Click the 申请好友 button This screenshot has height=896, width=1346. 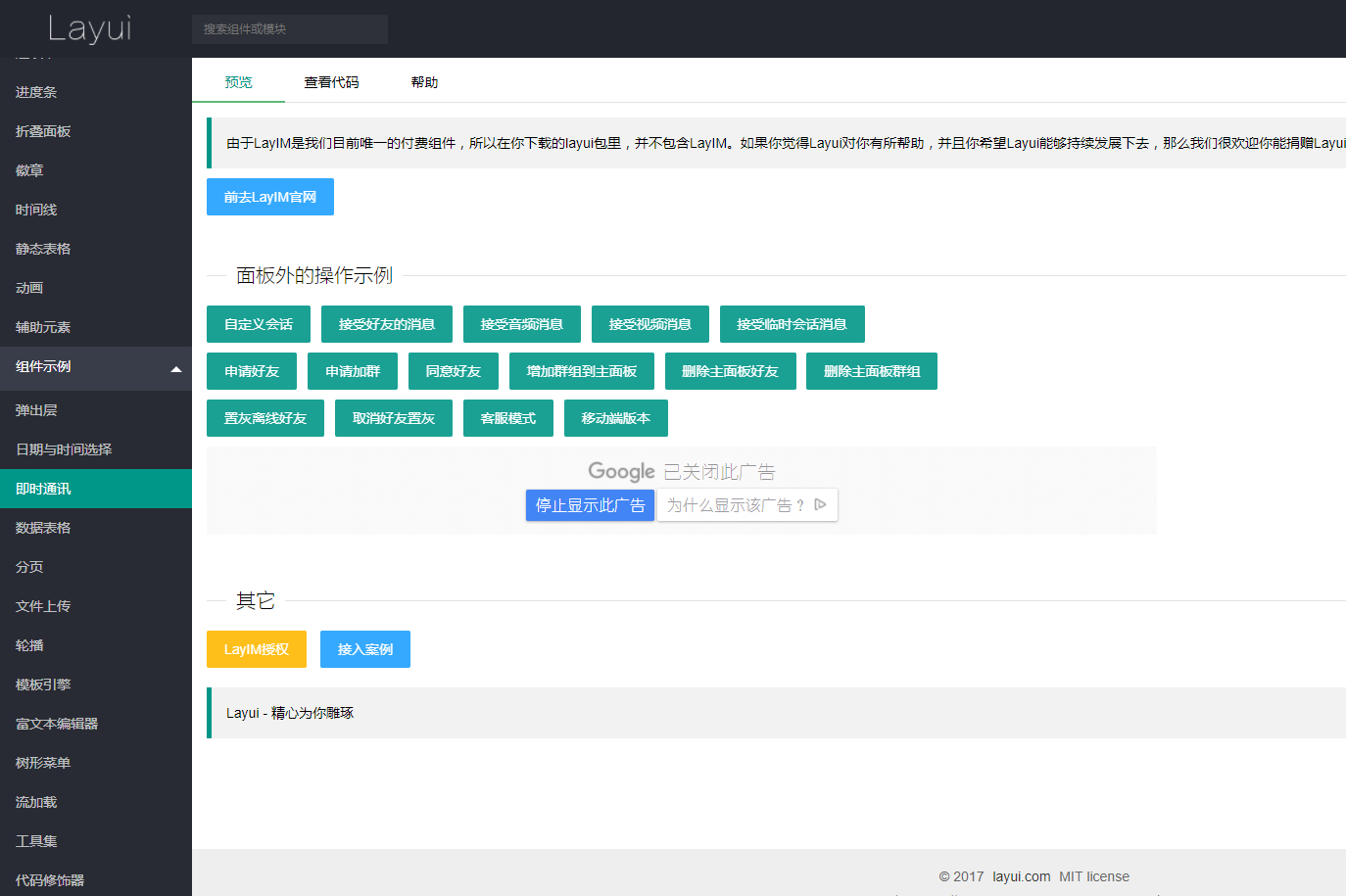[252, 371]
